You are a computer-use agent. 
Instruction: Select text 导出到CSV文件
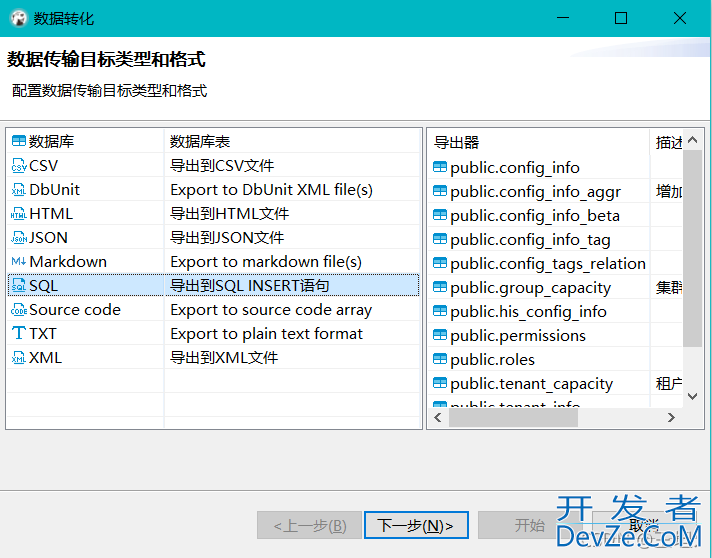(x=222, y=166)
